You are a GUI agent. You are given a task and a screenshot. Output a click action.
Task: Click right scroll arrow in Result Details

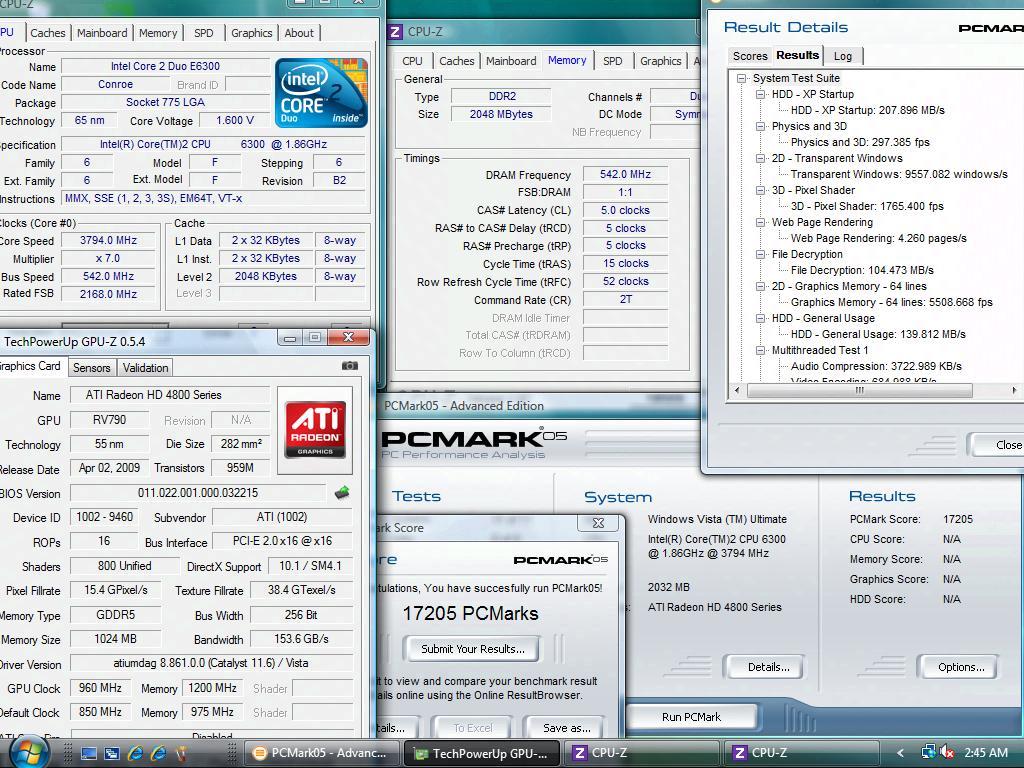[1014, 391]
